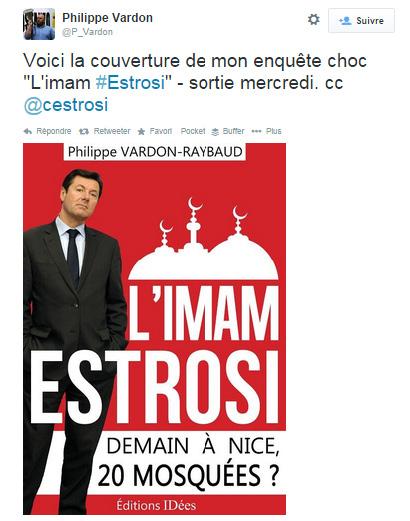Click the Favori label

161,131
